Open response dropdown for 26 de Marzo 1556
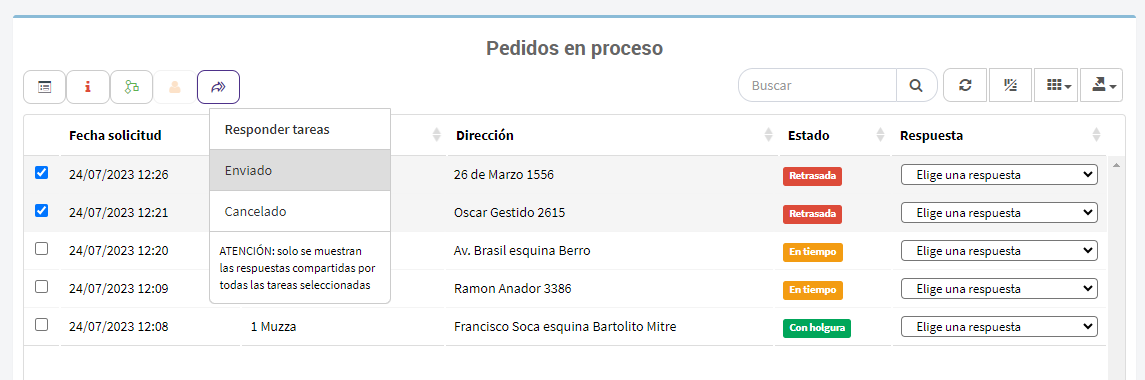The height and width of the screenshot is (380, 1145). tap(999, 175)
